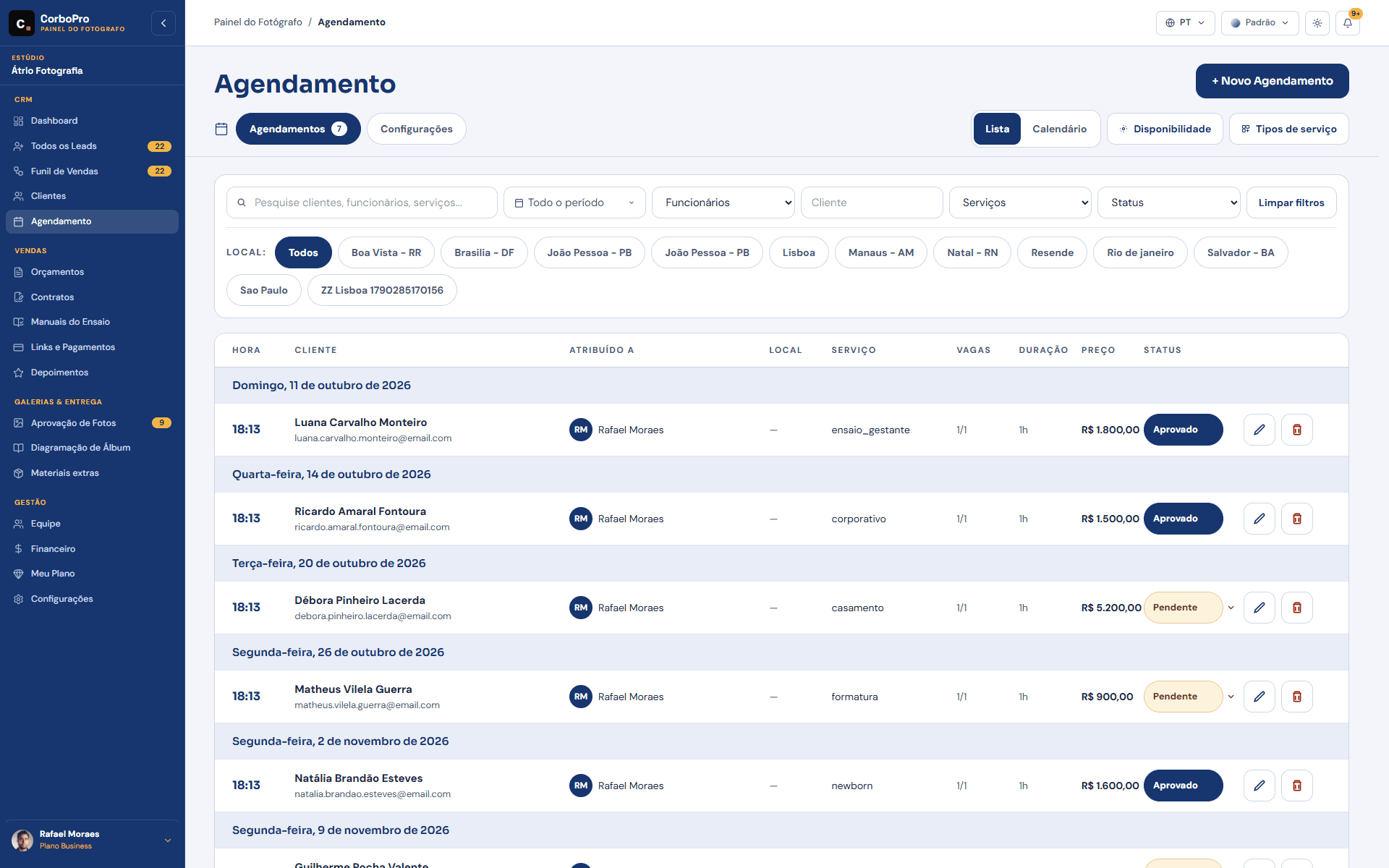Viewport: 1389px width, 868px height.
Task: Go to Funil de Vendas in sidebar
Action: coord(92,171)
